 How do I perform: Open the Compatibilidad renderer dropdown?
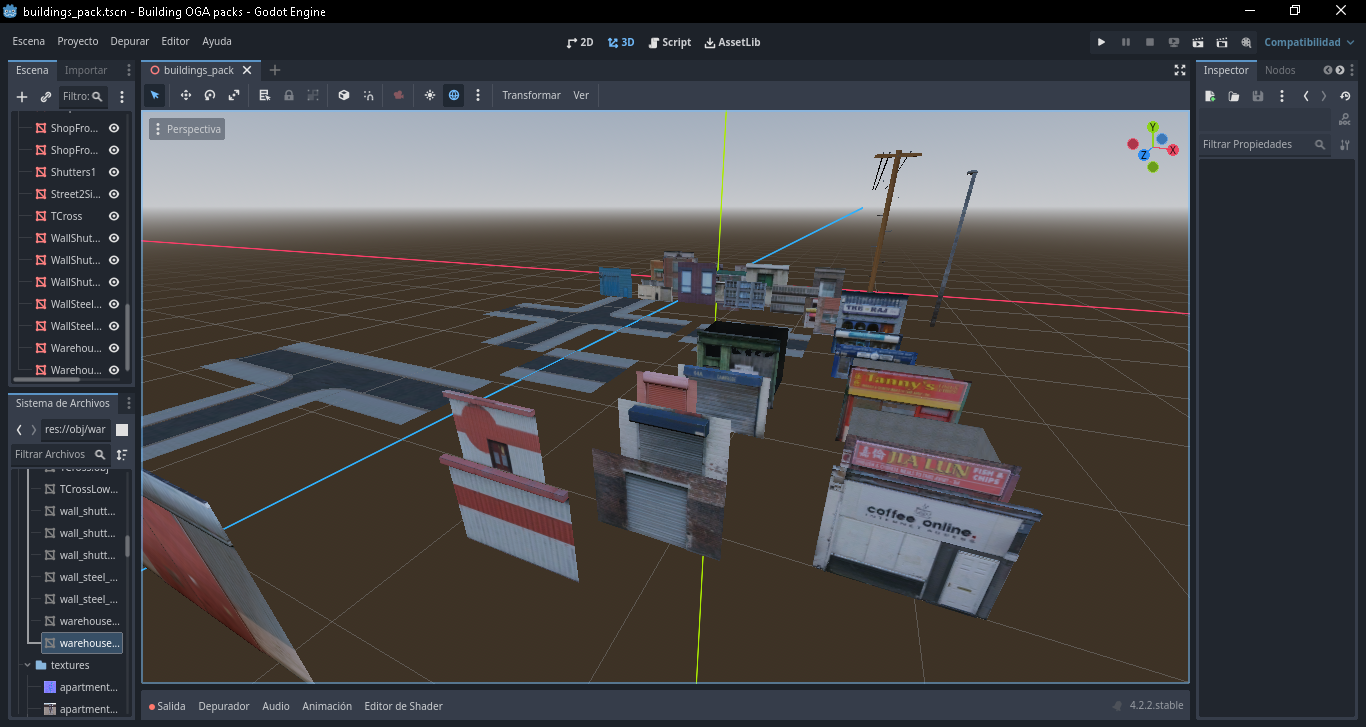pyautogui.click(x=1309, y=42)
